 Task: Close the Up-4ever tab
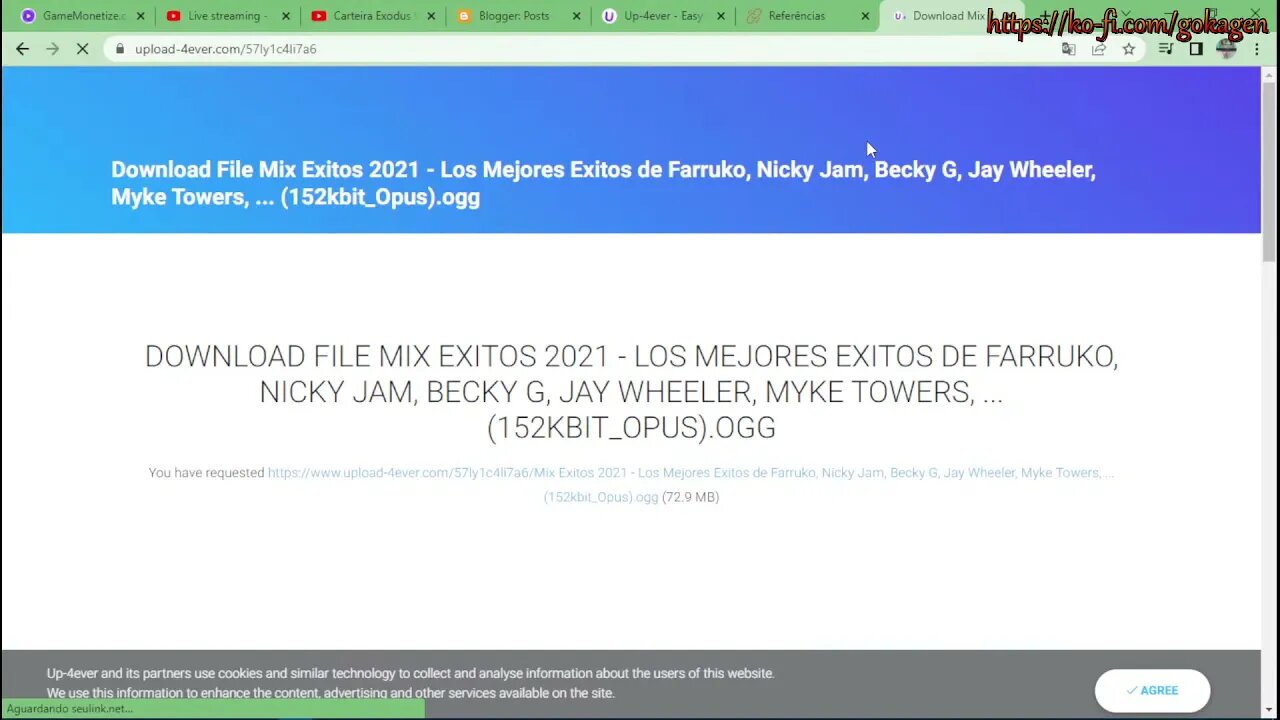[x=721, y=16]
